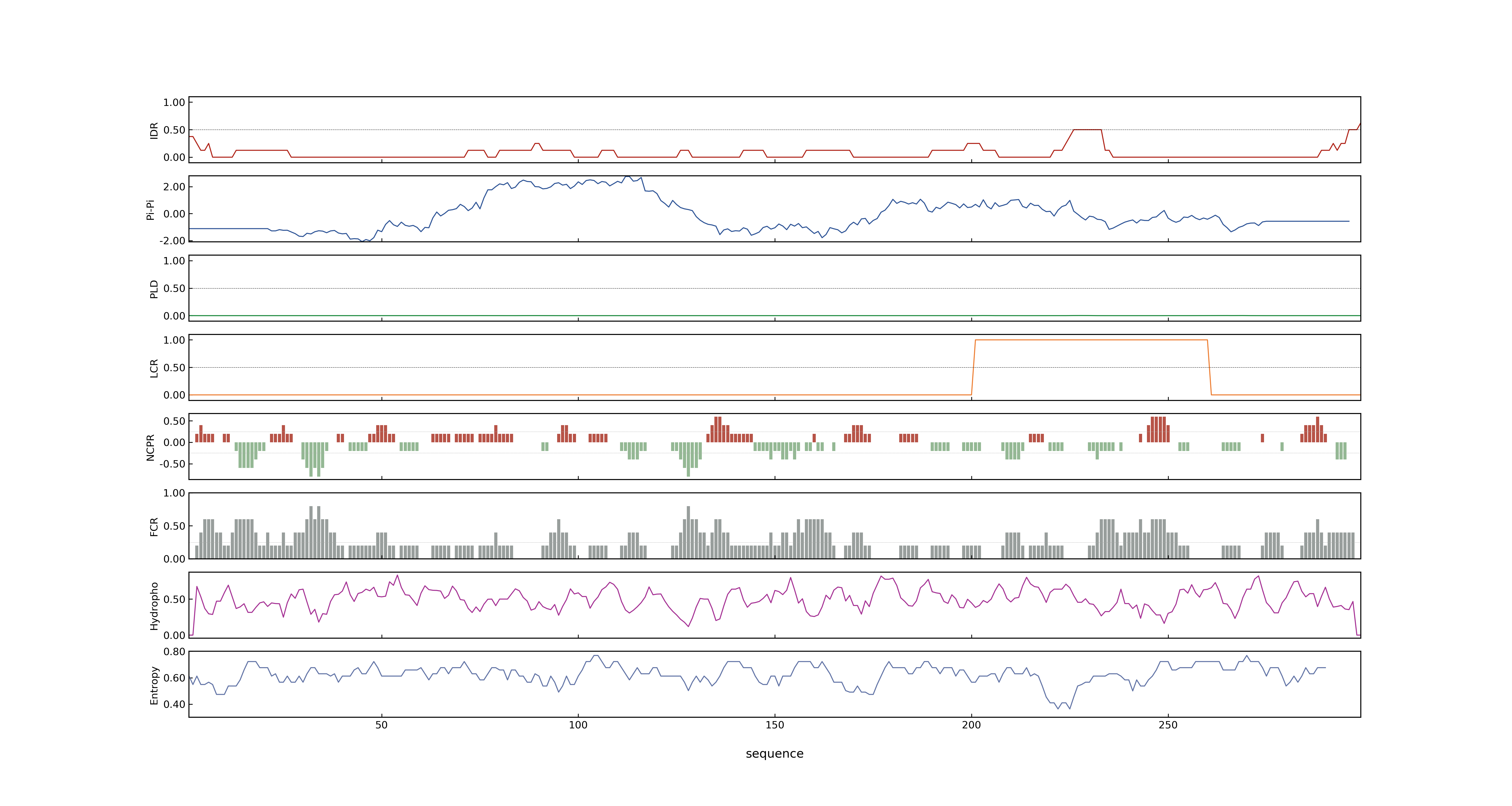1512x806 pixels.
Task: Click x-axis tick label 100
Action: [x=578, y=725]
